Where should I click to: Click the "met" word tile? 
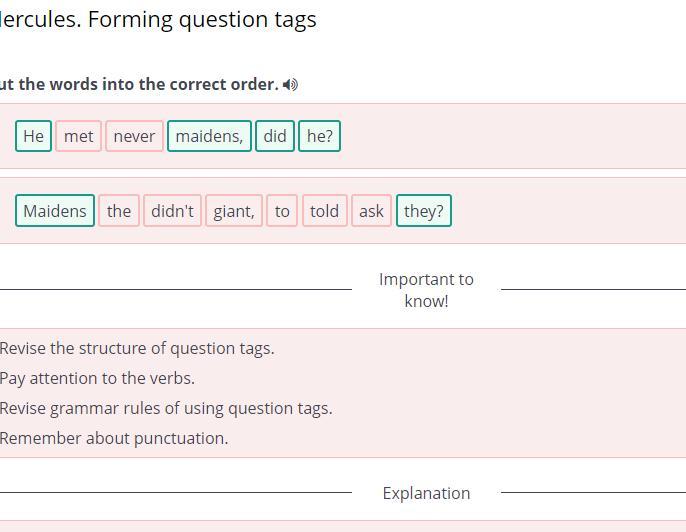pyautogui.click(x=78, y=136)
